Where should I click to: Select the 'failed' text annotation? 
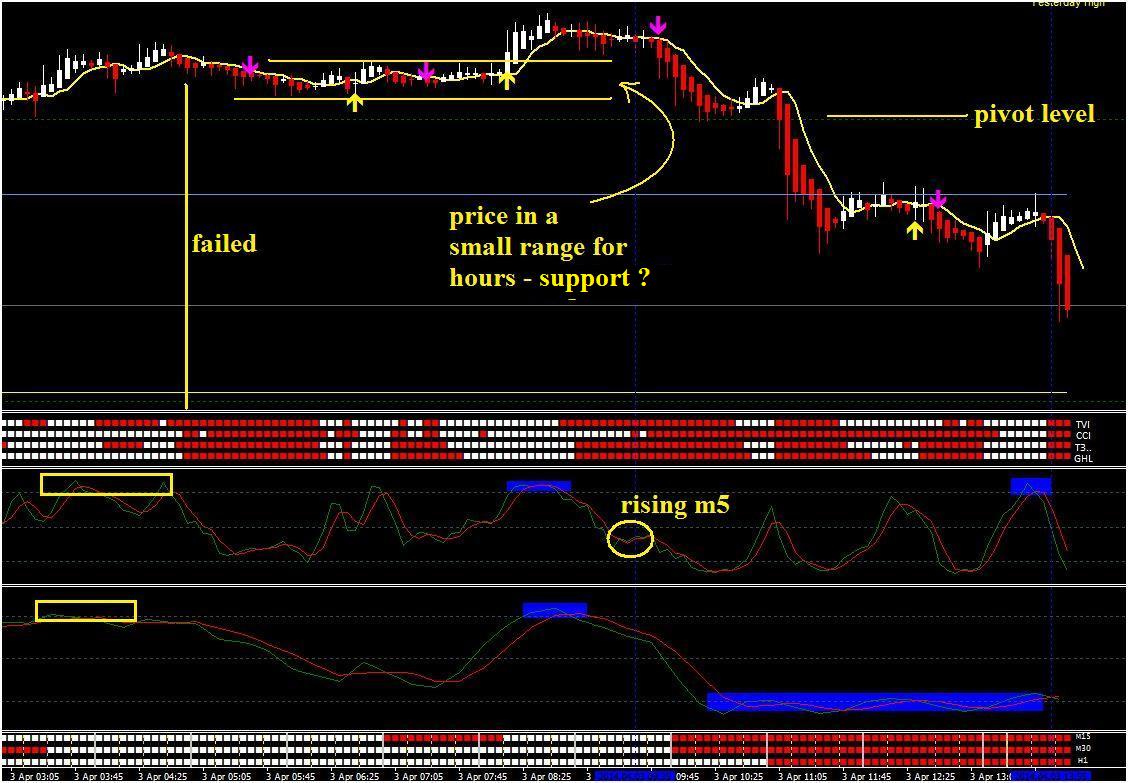point(224,243)
